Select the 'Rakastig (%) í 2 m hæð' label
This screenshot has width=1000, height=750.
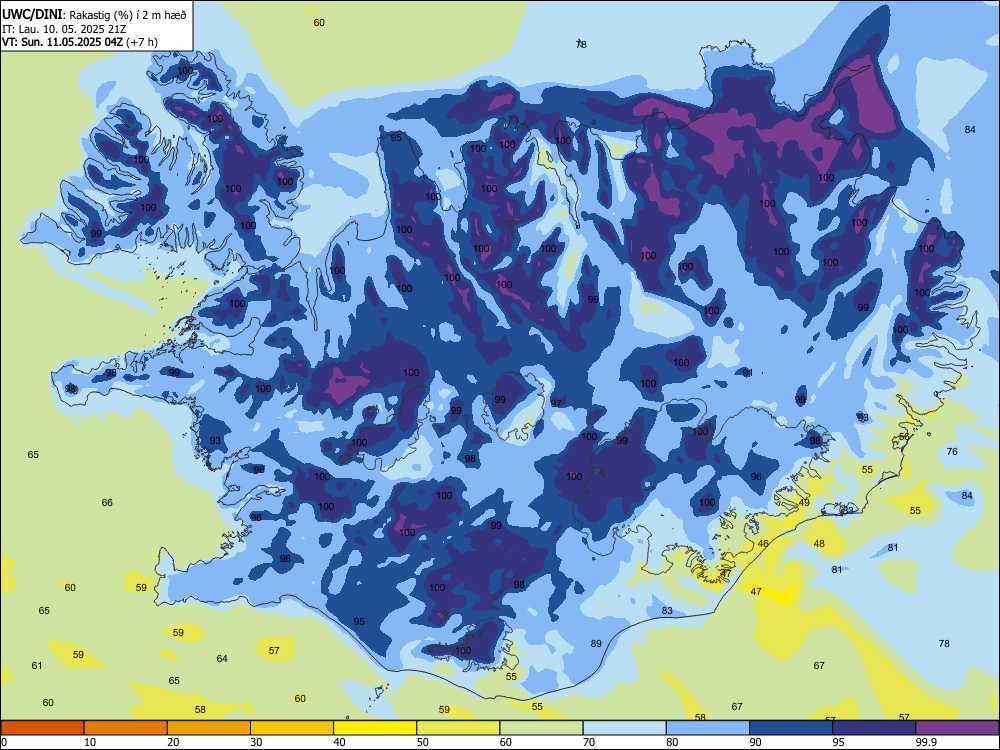[128, 15]
